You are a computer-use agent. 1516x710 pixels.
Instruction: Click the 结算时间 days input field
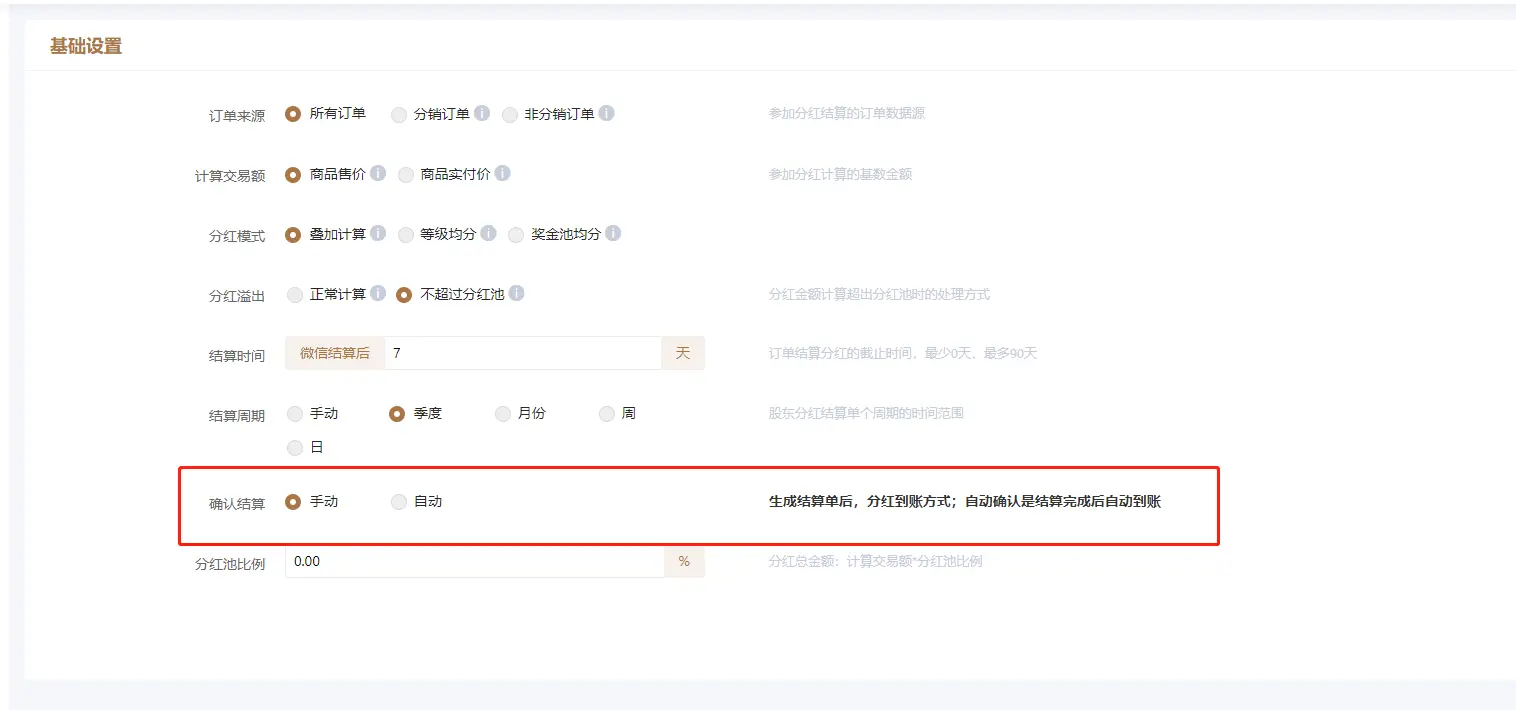pos(522,353)
